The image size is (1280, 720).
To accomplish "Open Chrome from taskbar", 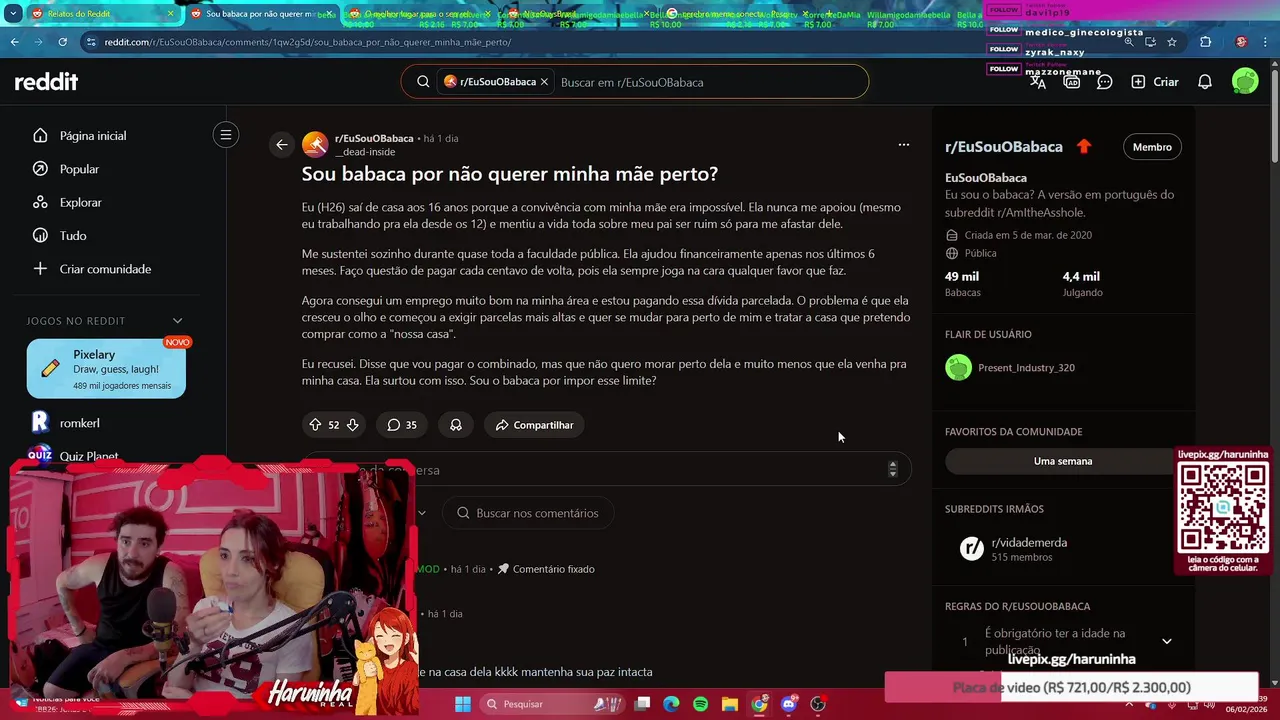I will click(760, 704).
